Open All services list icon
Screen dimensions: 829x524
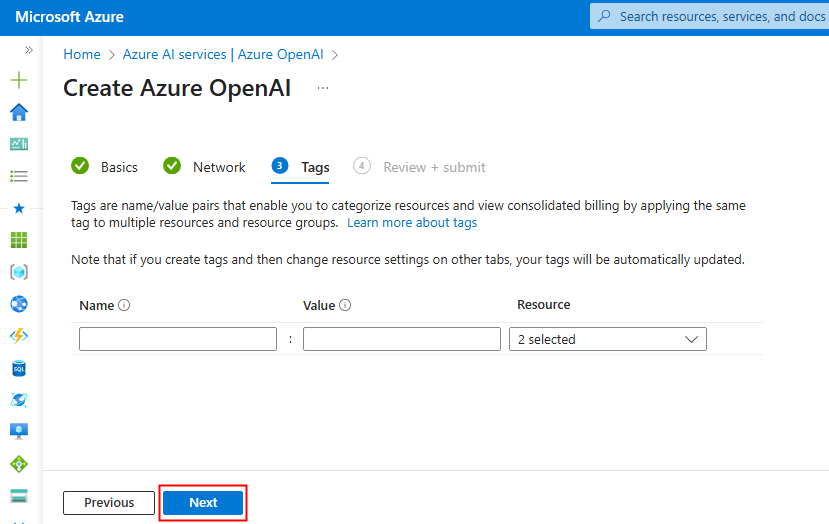point(19,176)
